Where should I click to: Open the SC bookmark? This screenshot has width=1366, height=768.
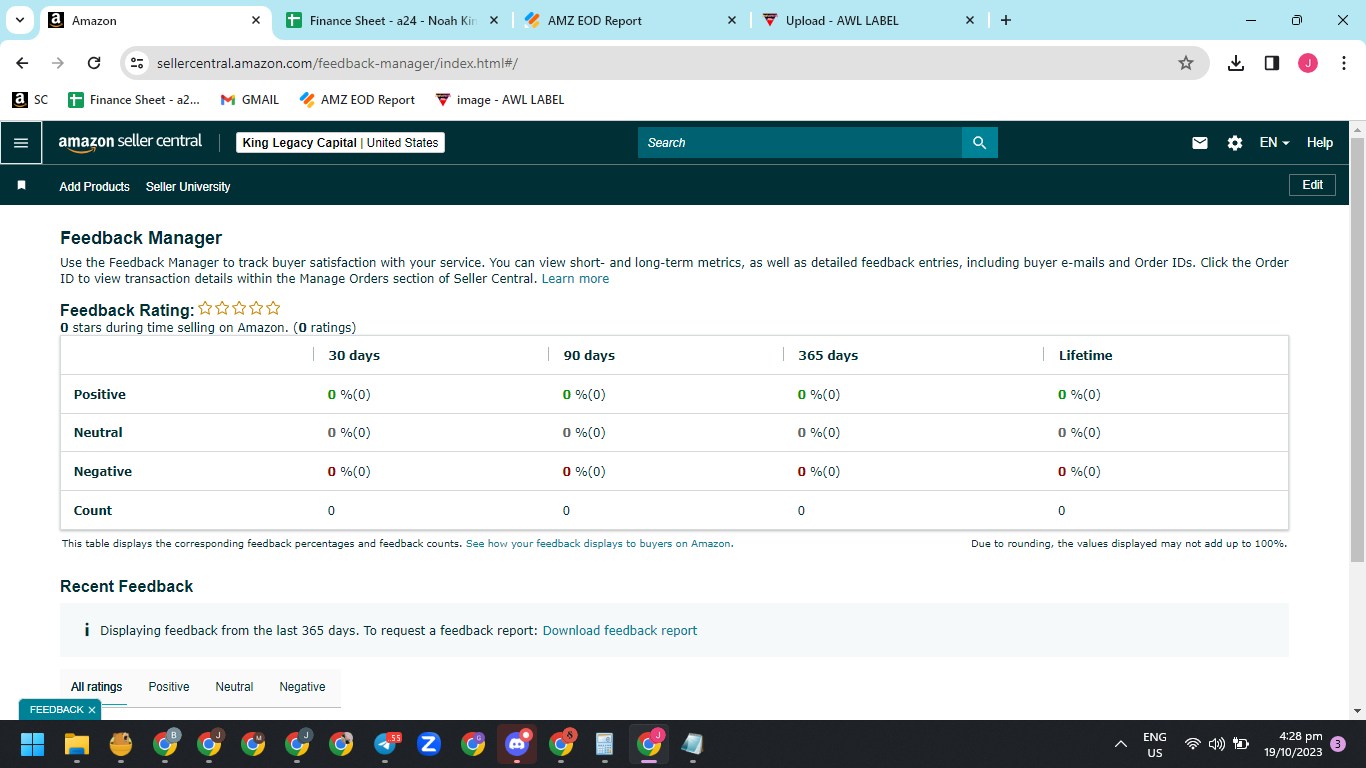(30, 100)
